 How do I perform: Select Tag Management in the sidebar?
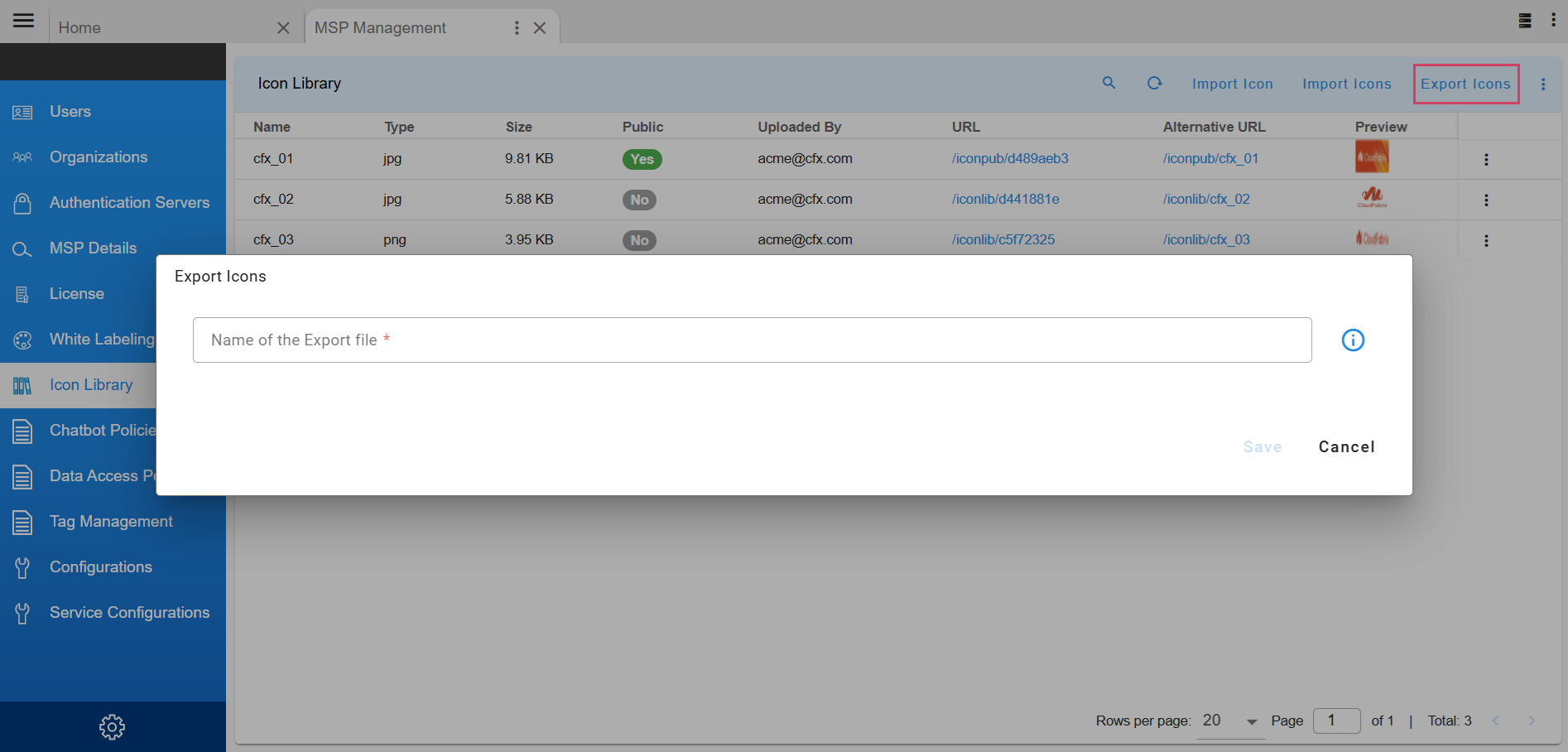coord(111,522)
